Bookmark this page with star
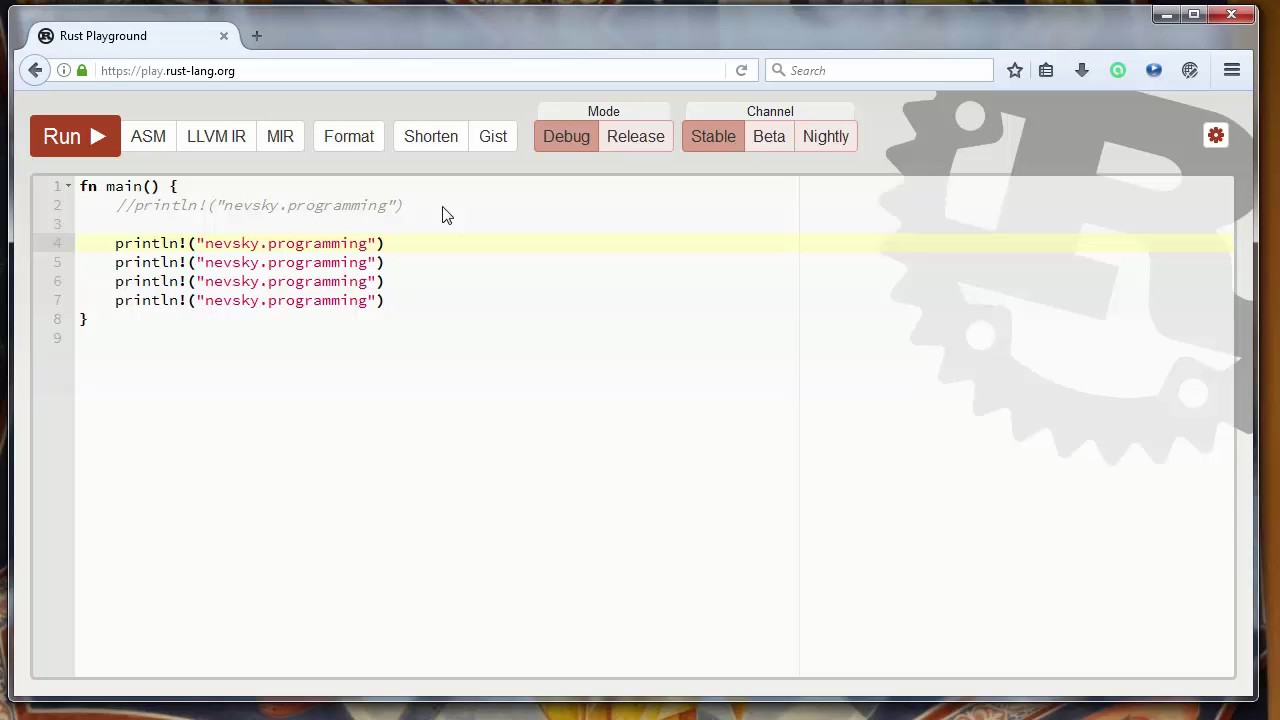Image resolution: width=1280 pixels, height=720 pixels. point(1015,70)
